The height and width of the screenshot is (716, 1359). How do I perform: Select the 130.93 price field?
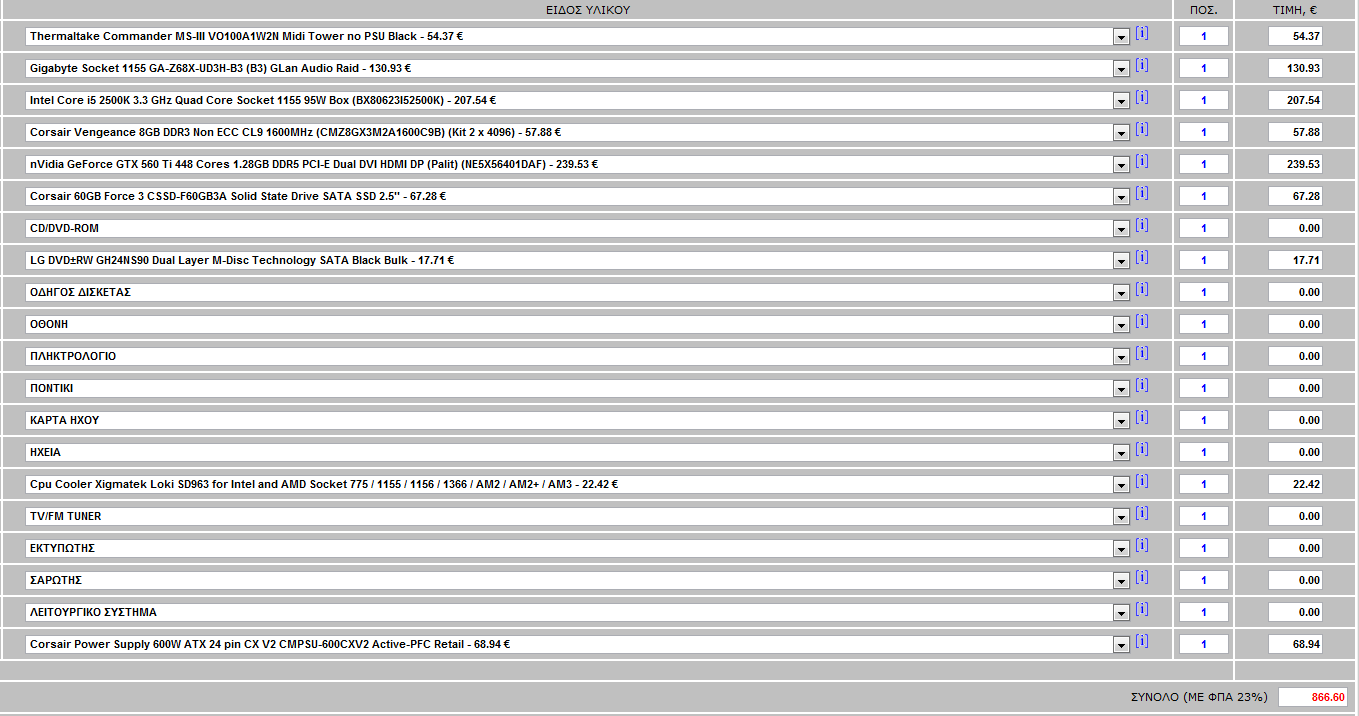[1295, 68]
